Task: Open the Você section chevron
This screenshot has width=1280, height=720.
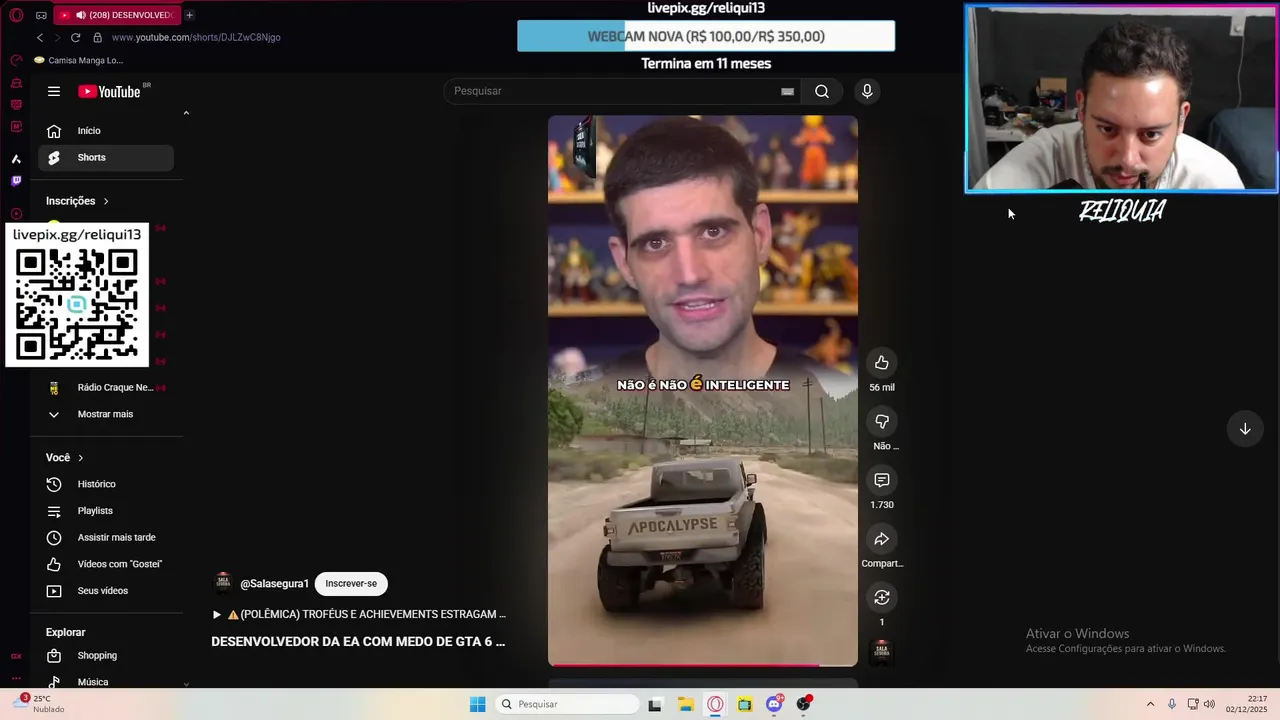Action: 81,458
